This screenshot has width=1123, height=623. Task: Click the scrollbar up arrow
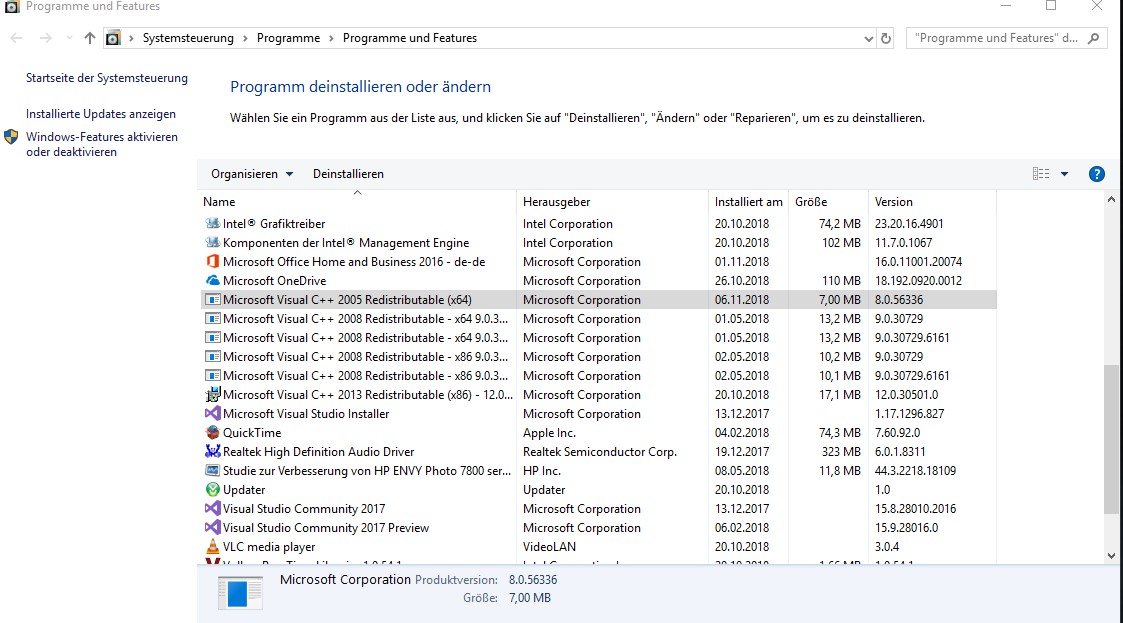1111,200
